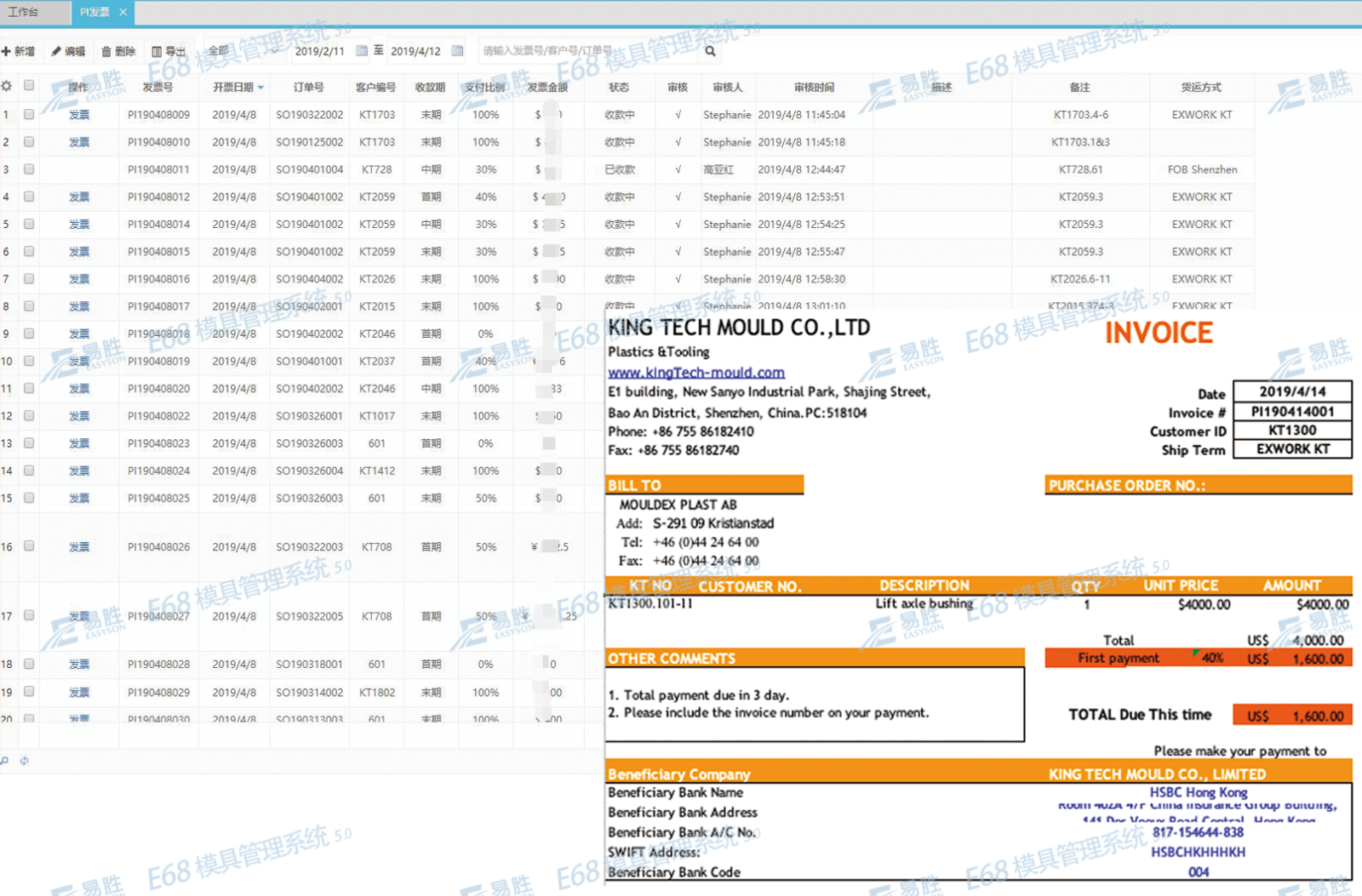Open the 发票 link for PI190408023
Image resolution: width=1362 pixels, height=896 pixels.
point(79,443)
